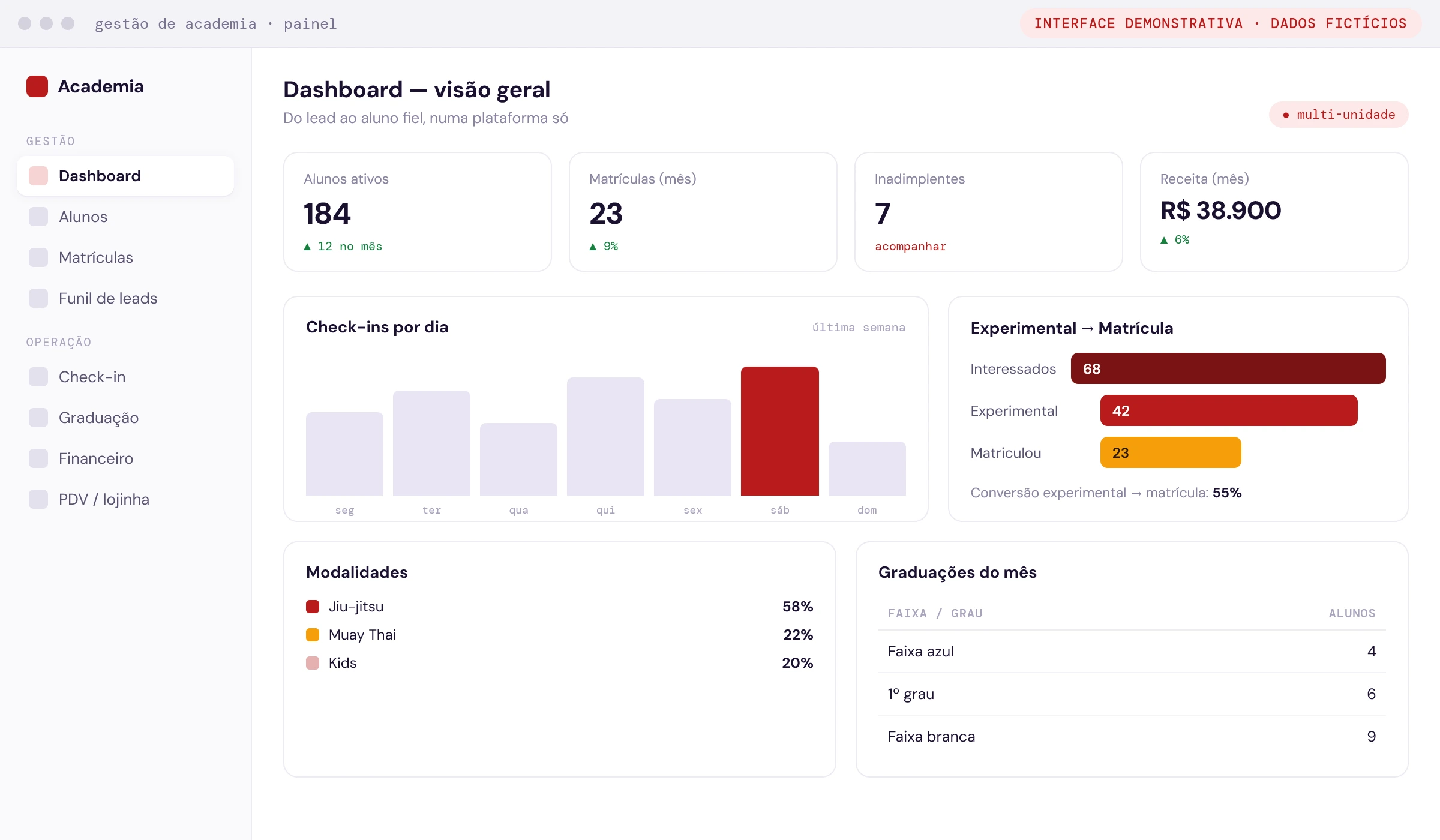Click the ter check-ins bar
The height and width of the screenshot is (840, 1440).
[431, 443]
